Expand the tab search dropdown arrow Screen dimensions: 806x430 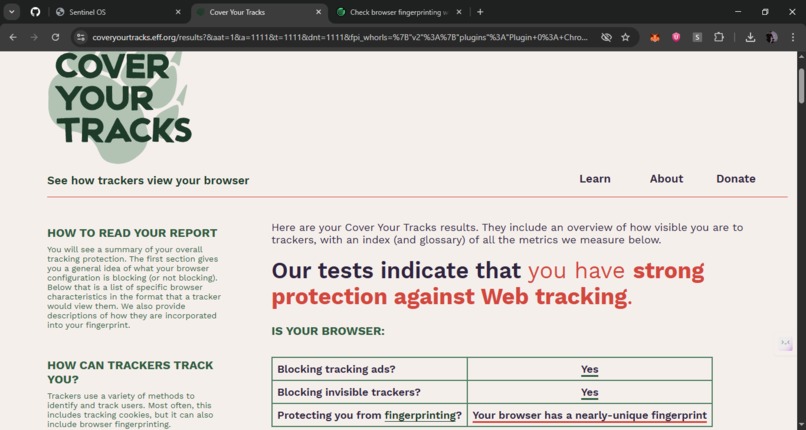pos(11,12)
